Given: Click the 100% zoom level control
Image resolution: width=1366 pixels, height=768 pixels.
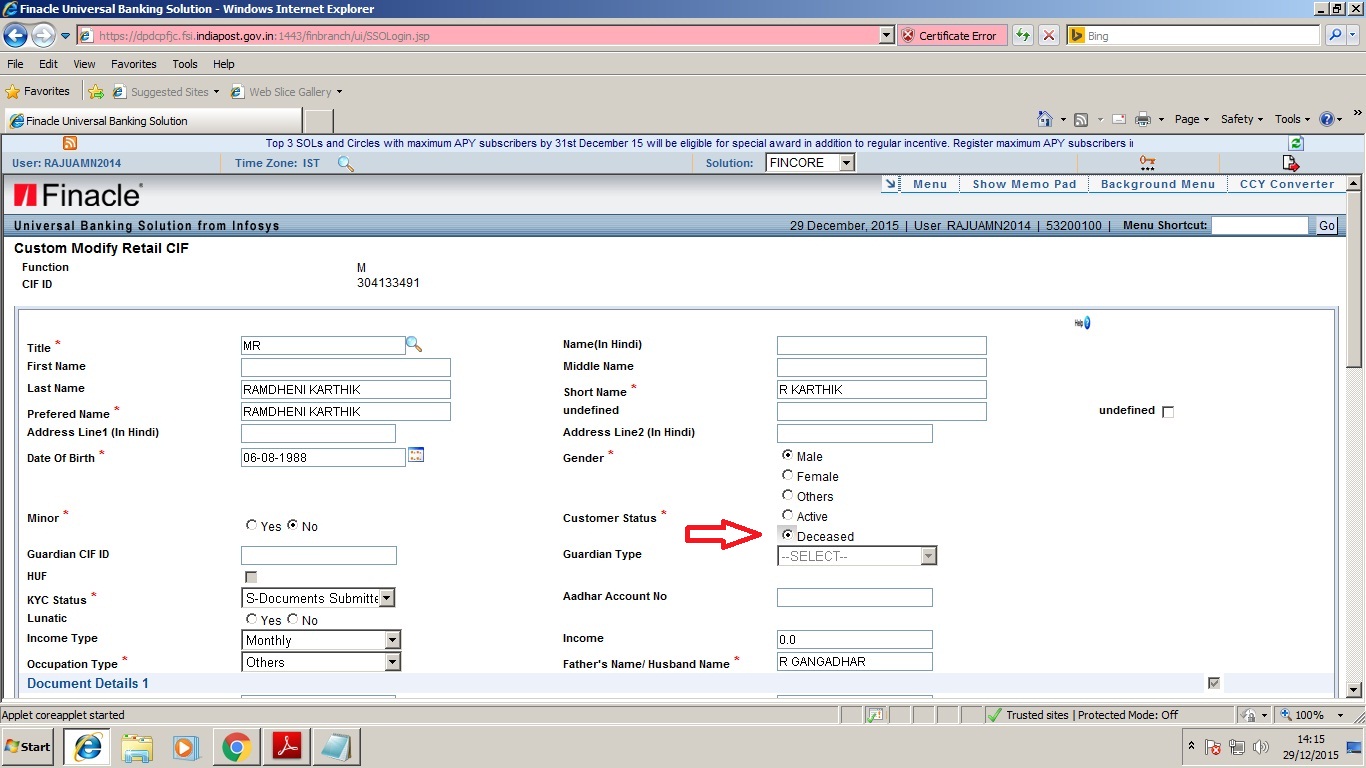Looking at the screenshot, I should (1308, 714).
